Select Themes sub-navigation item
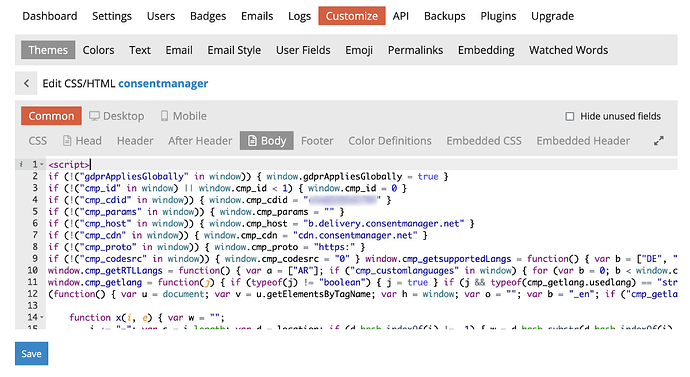 [48, 50]
